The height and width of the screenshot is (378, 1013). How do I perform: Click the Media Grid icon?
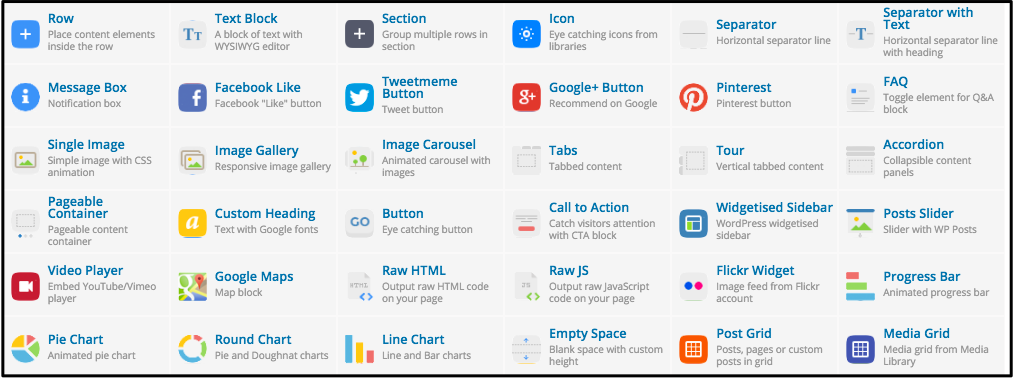pyautogui.click(x=861, y=349)
